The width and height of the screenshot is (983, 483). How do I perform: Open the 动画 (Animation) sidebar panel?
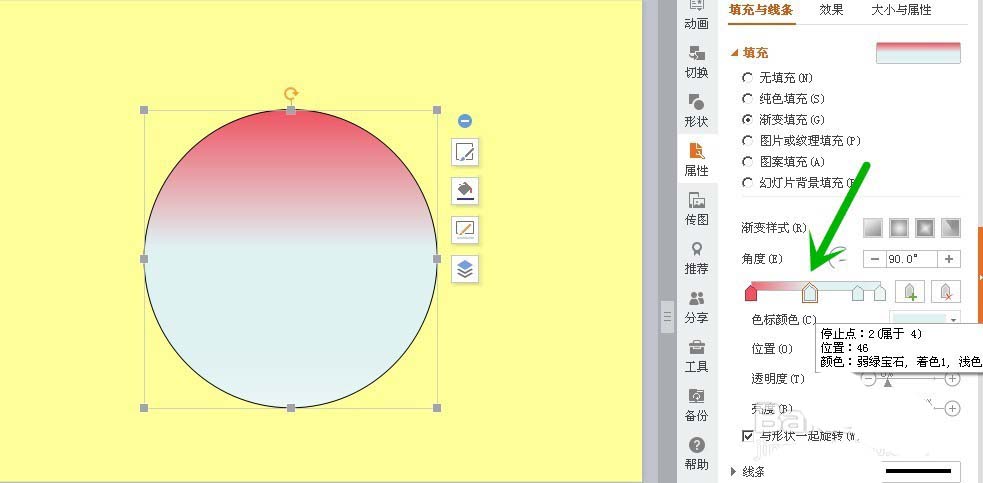696,15
